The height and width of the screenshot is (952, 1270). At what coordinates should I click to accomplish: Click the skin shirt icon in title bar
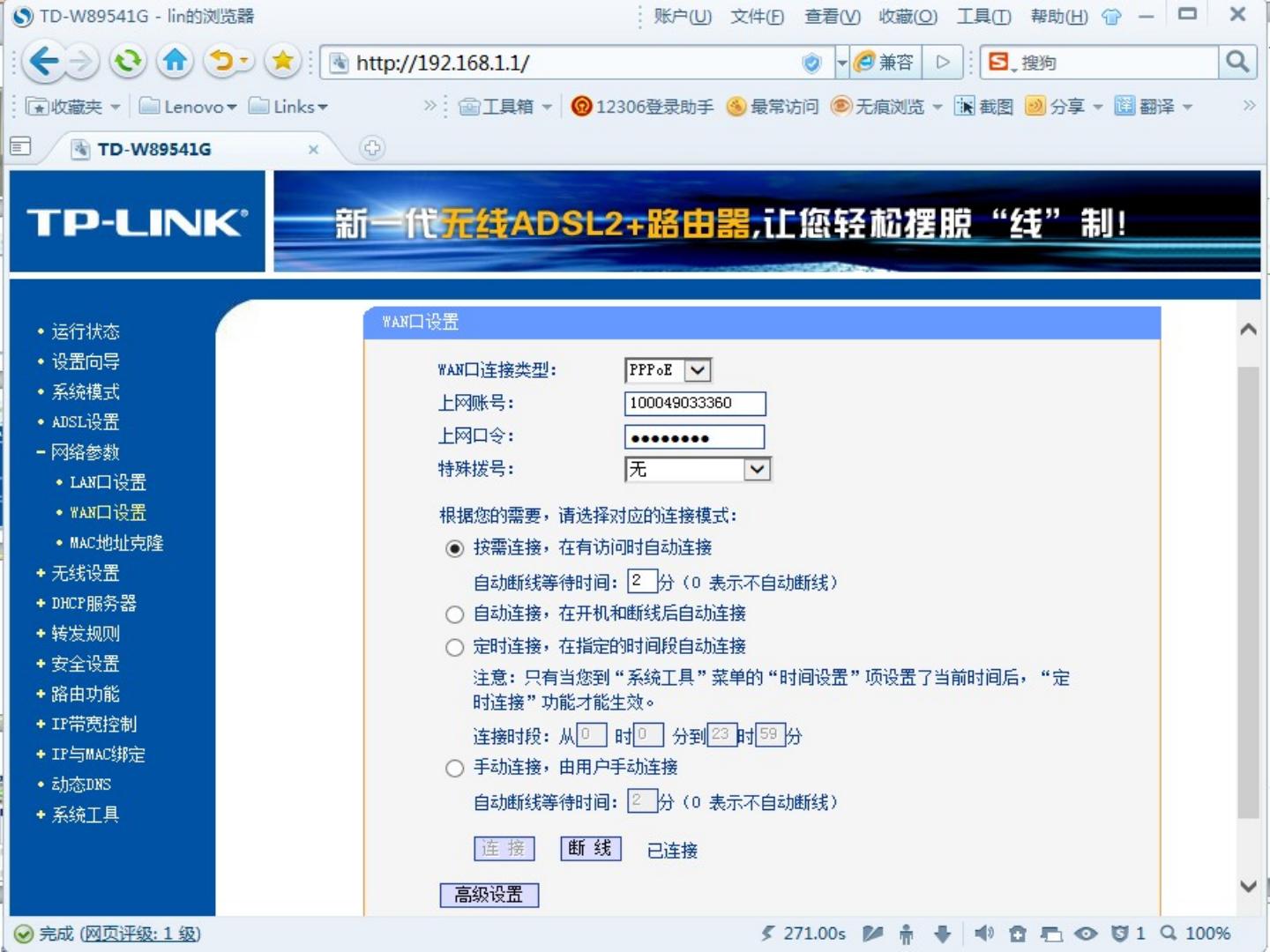(x=1111, y=17)
